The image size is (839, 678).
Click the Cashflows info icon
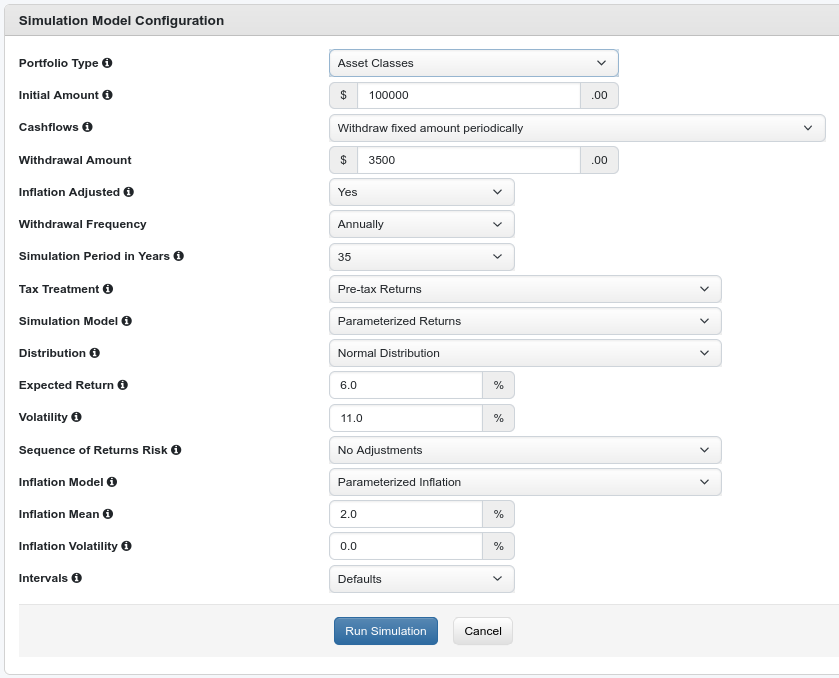pos(88,127)
